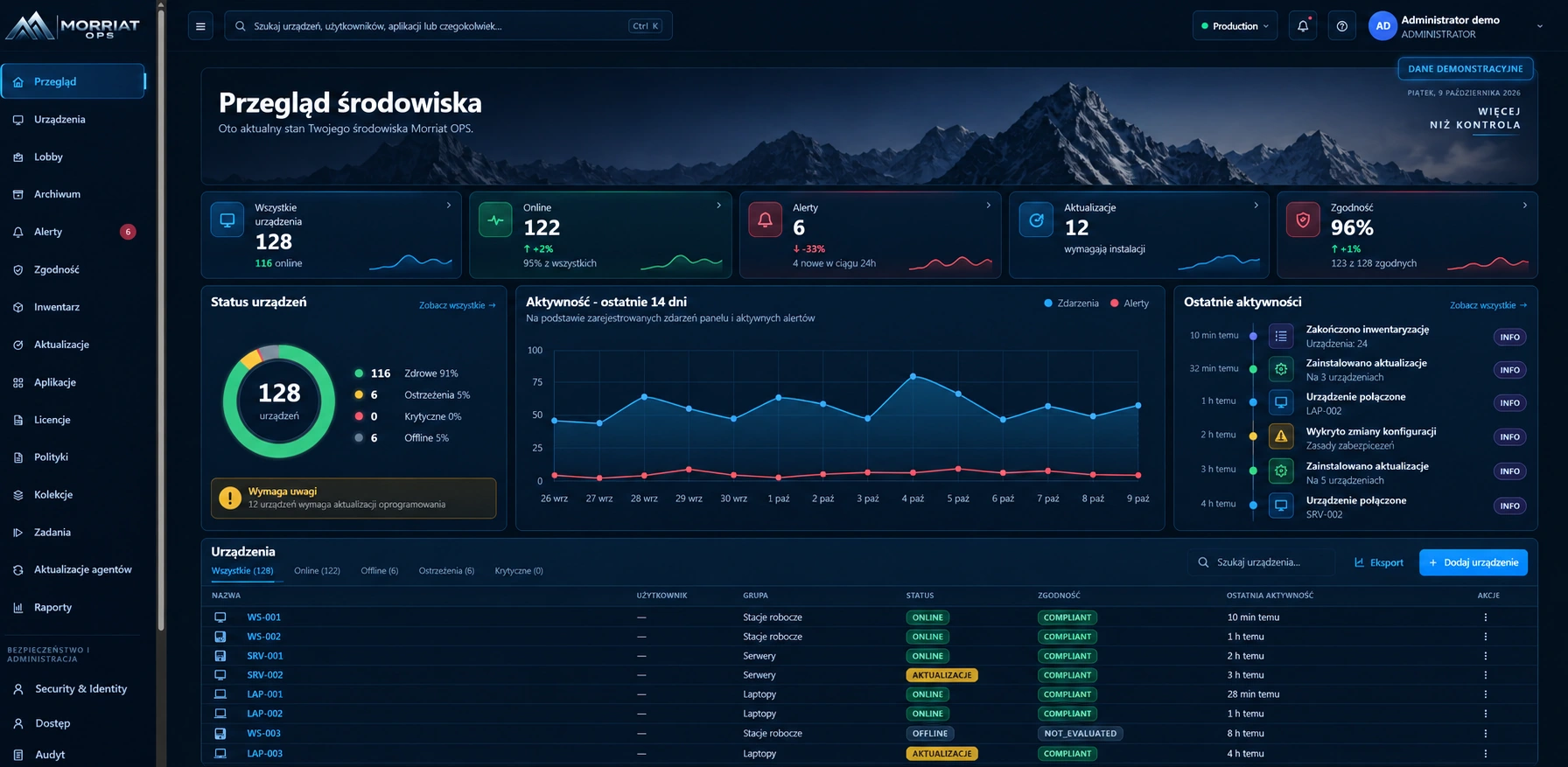This screenshot has height=767, width=1568.
Task: Select the Ostrzeżenia (6) tab
Action: tap(446, 571)
